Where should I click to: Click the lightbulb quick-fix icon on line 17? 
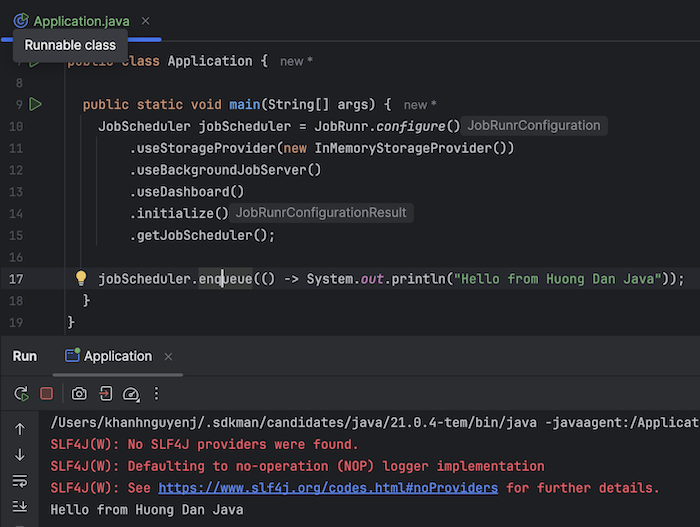(81, 278)
